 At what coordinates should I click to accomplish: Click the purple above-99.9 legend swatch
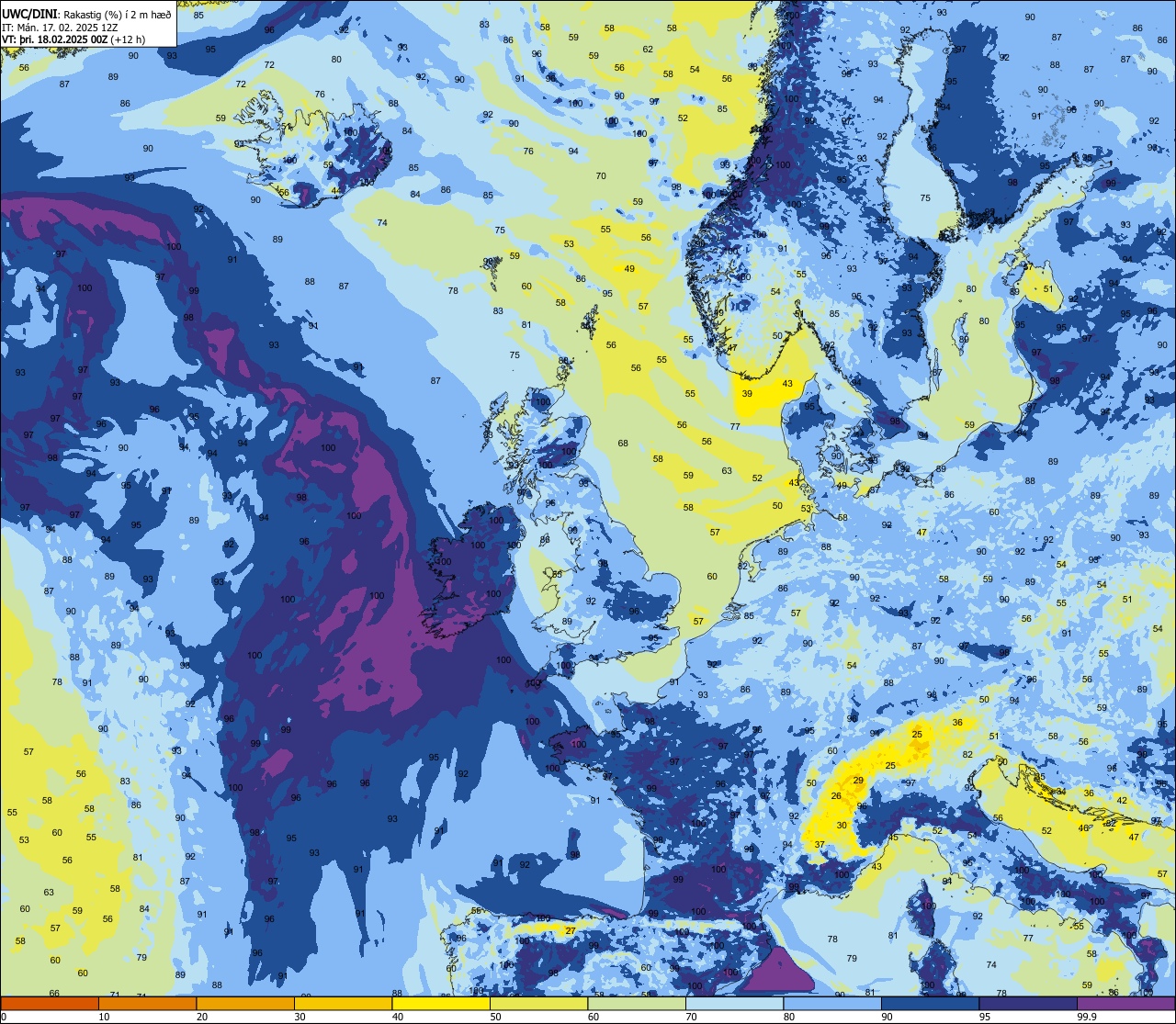(1125, 1003)
